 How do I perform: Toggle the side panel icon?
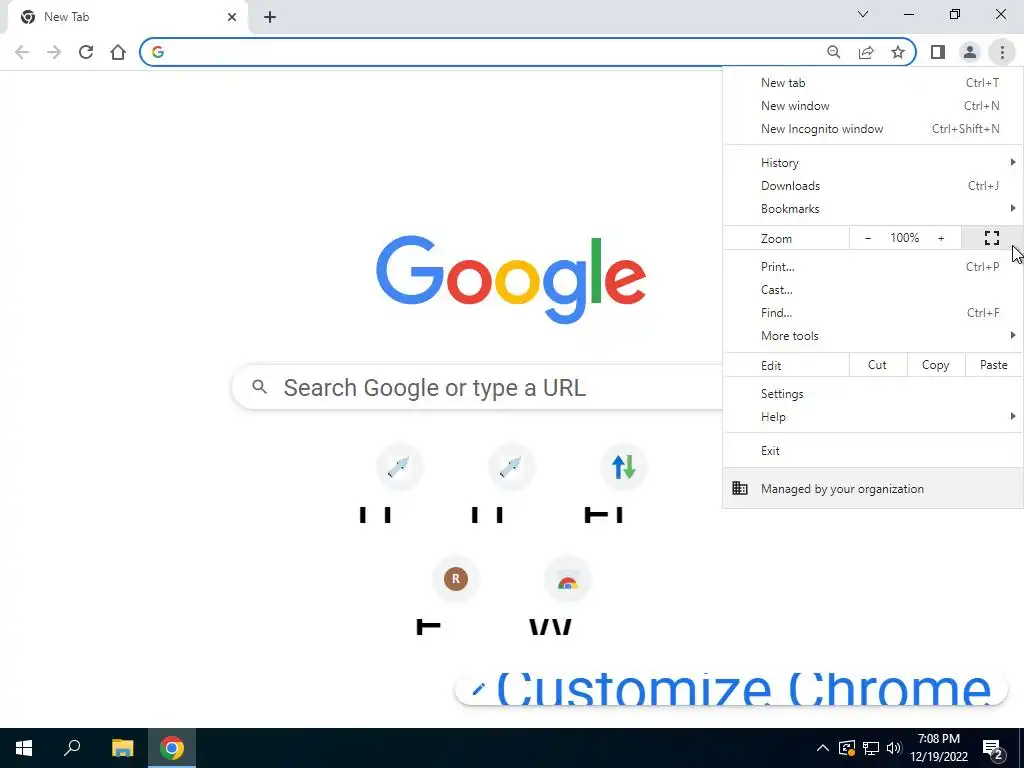pyautogui.click(x=938, y=52)
